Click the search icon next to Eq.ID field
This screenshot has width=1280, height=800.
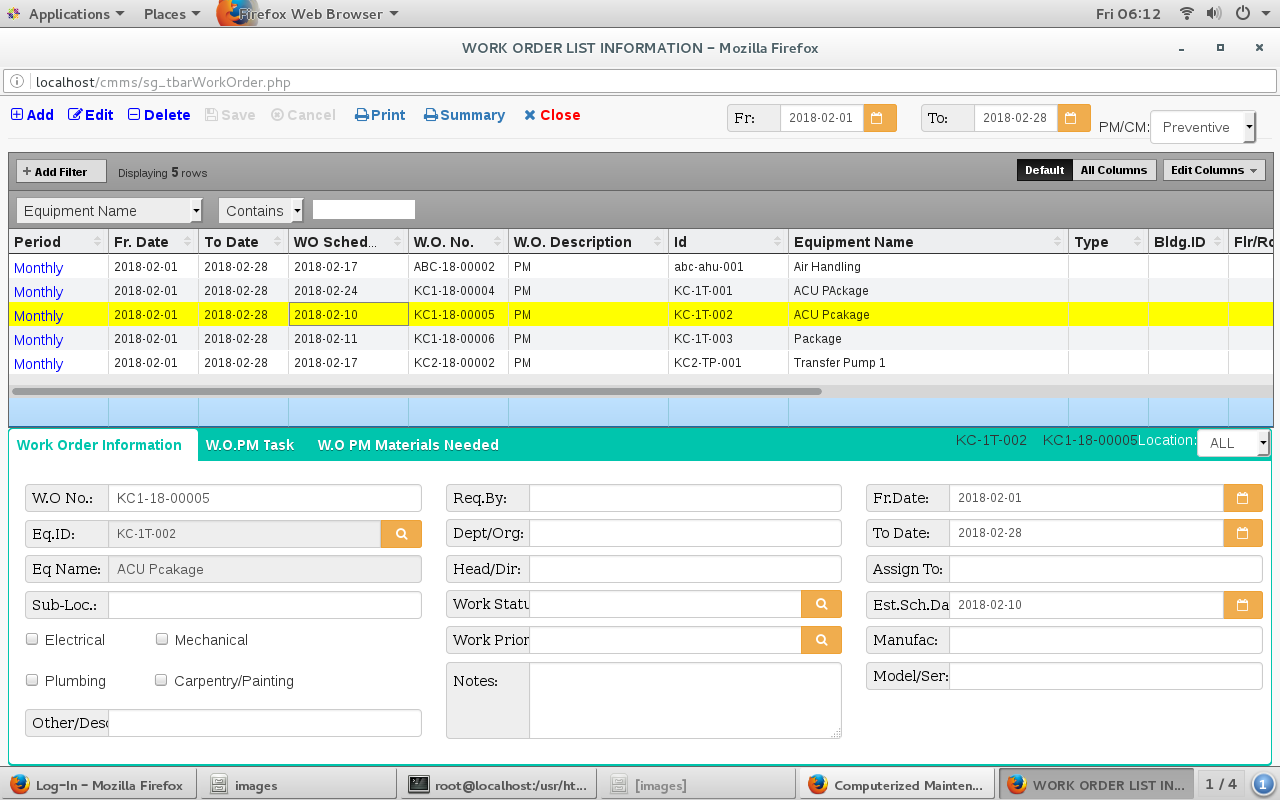point(401,534)
